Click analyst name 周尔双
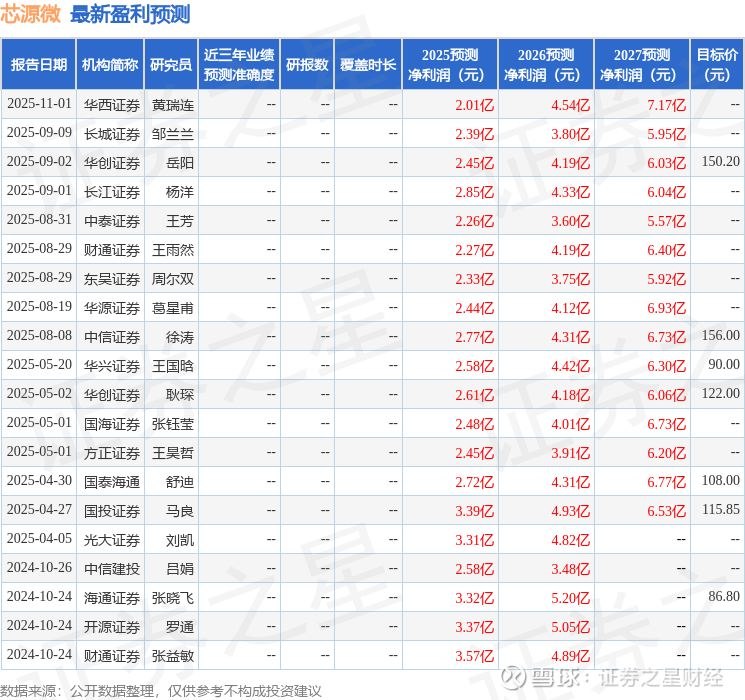Image resolution: width=745 pixels, height=700 pixels. 172,279
